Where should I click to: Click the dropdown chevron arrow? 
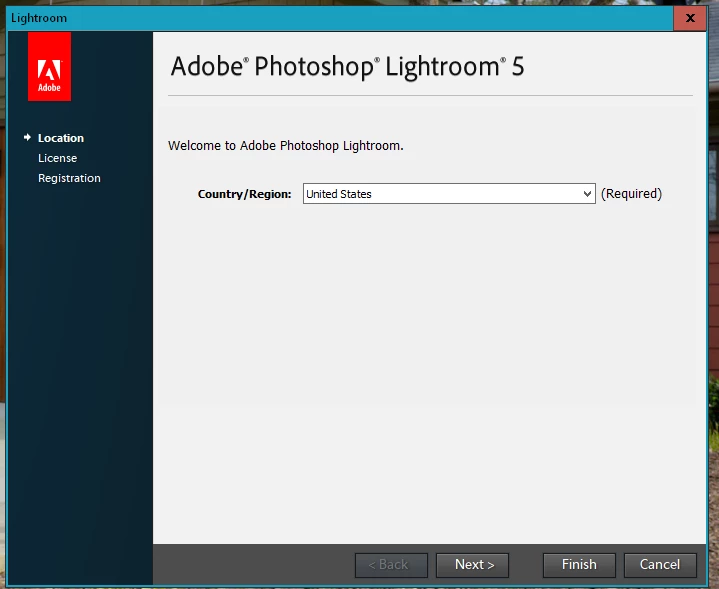(x=587, y=194)
